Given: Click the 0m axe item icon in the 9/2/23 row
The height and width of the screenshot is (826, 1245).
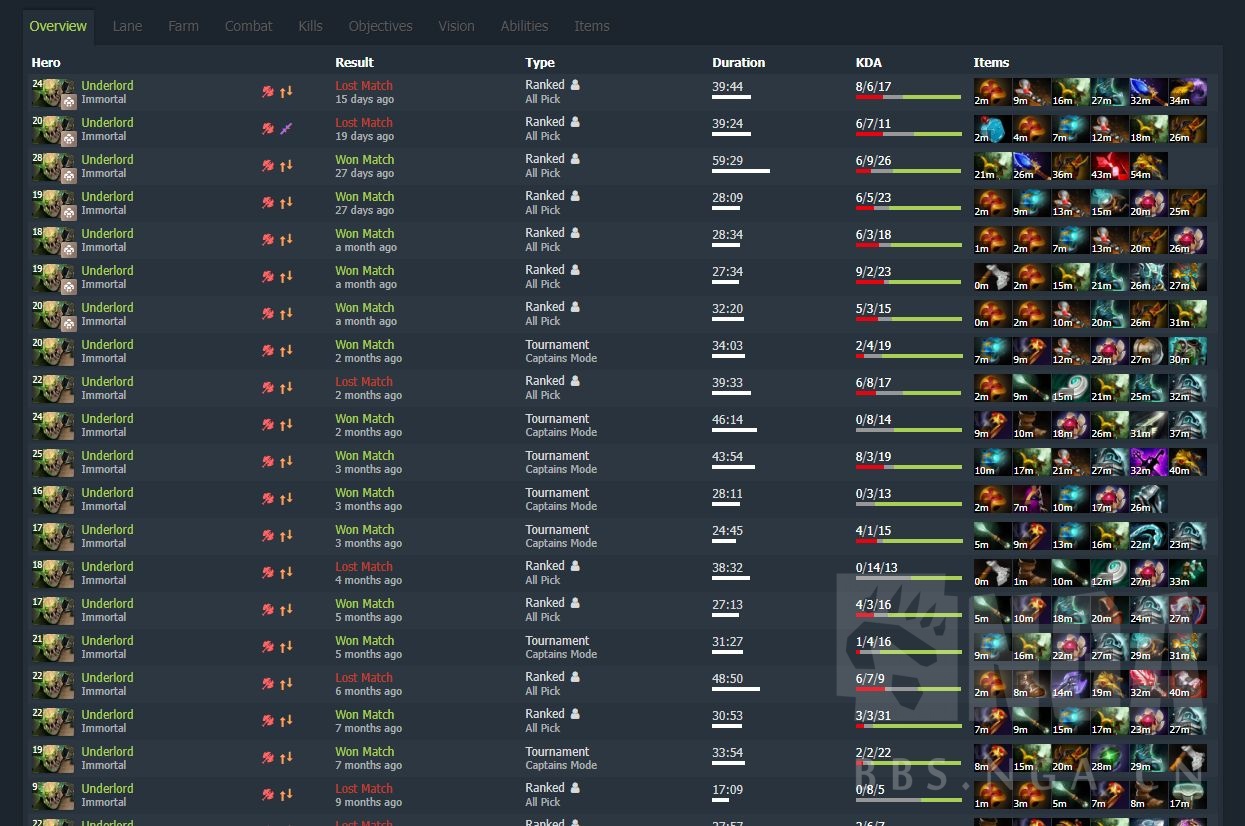Looking at the screenshot, I should pos(993,277).
